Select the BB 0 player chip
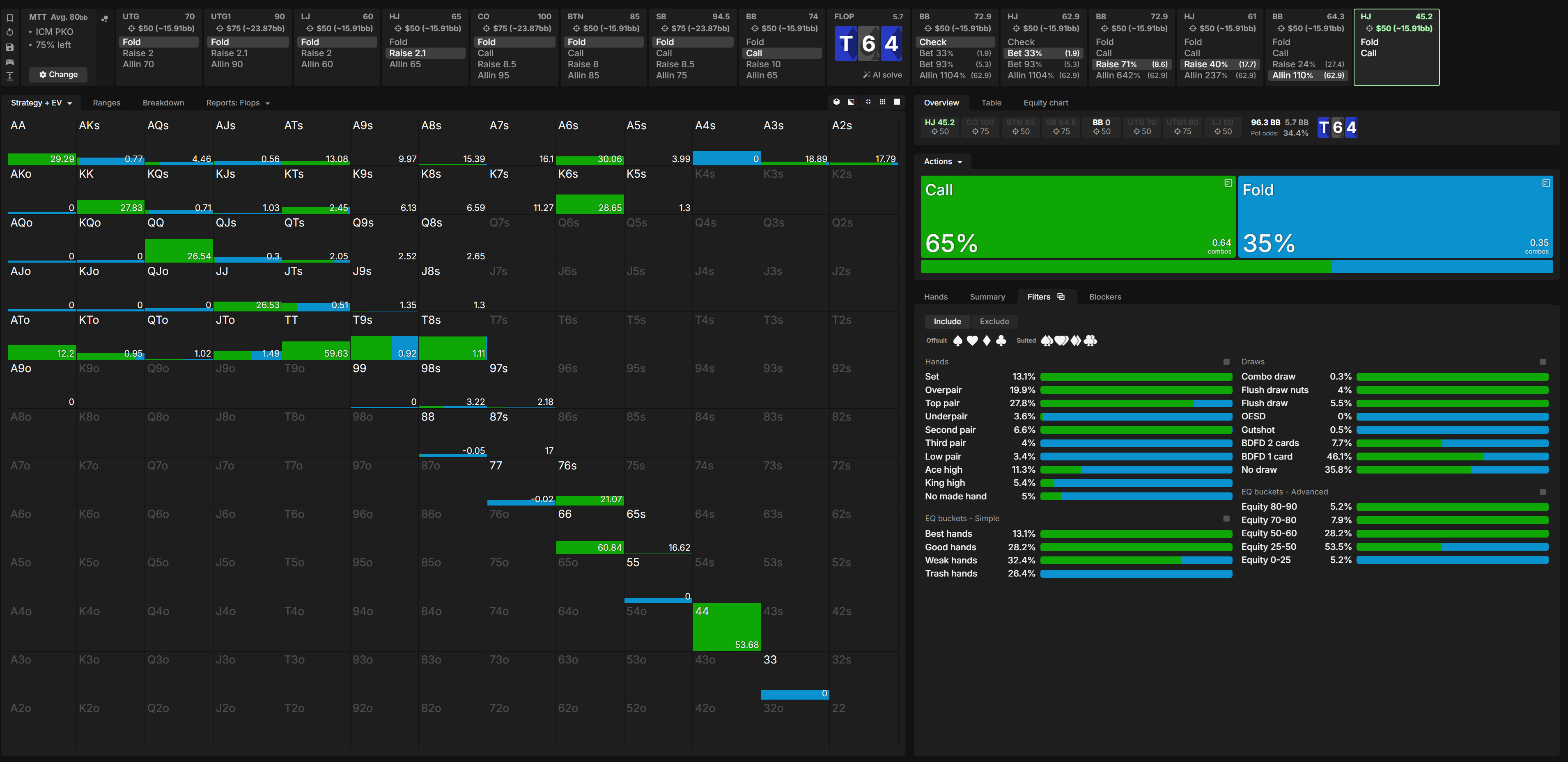The image size is (1568, 762). (1101, 126)
